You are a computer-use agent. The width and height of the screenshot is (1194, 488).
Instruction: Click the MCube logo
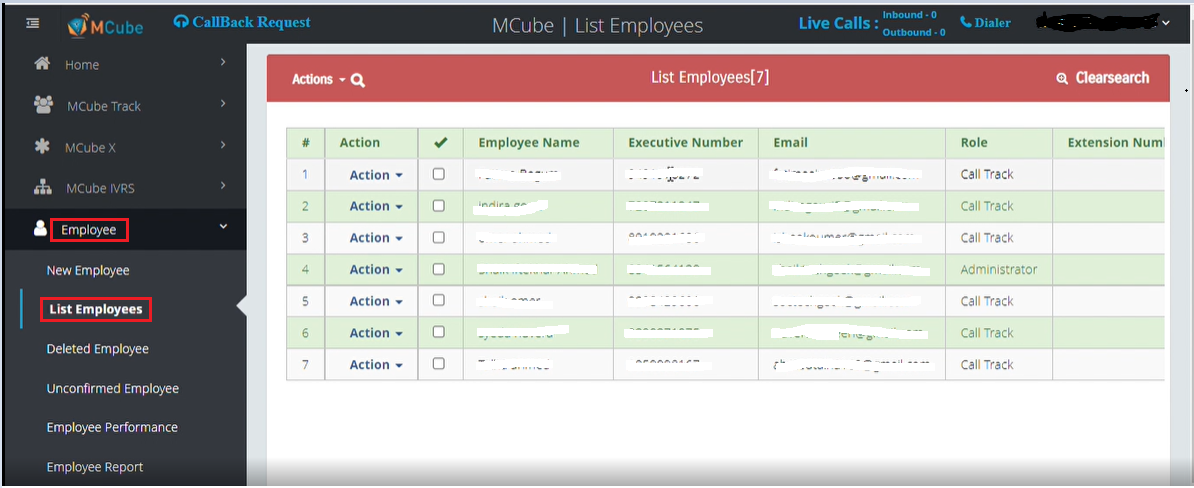coord(106,26)
